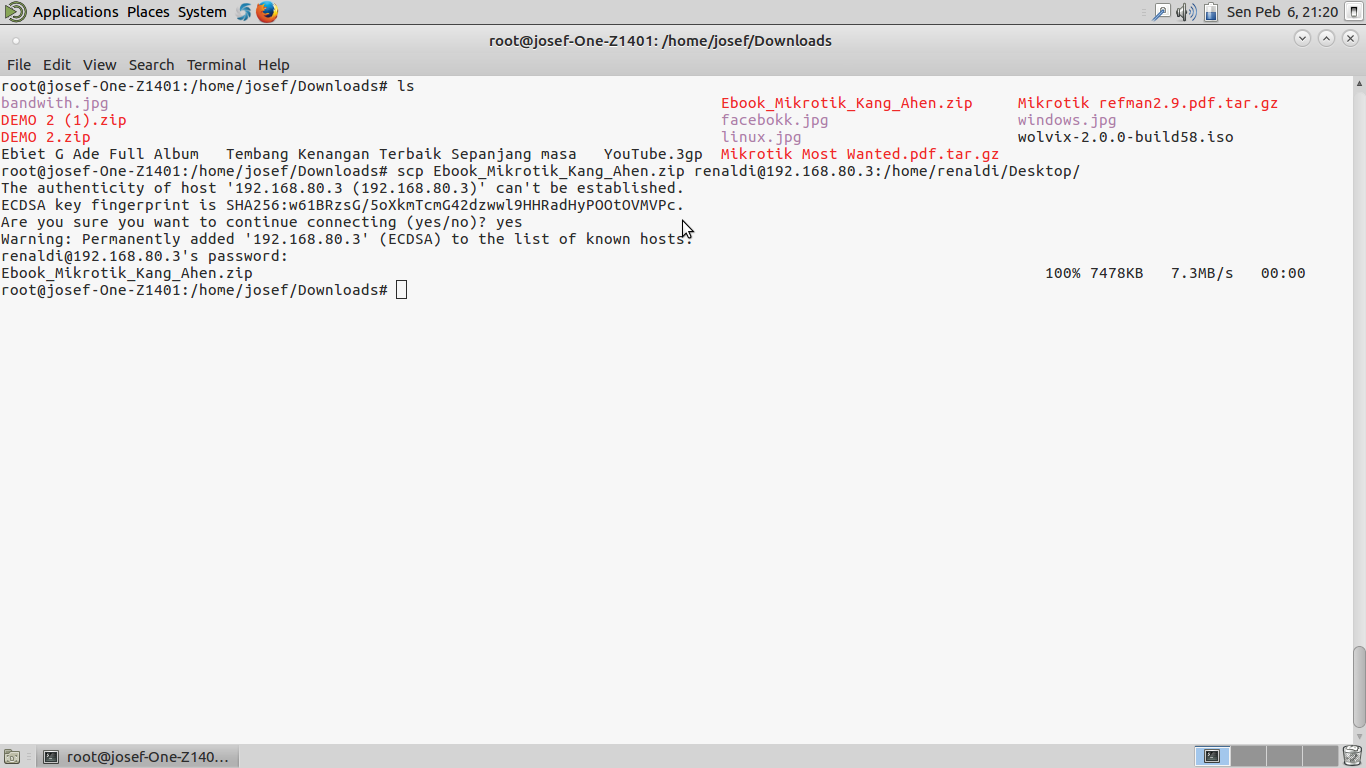Click wolvix-2.0.0-build58.iso file name
This screenshot has width=1366, height=768.
pos(1126,137)
